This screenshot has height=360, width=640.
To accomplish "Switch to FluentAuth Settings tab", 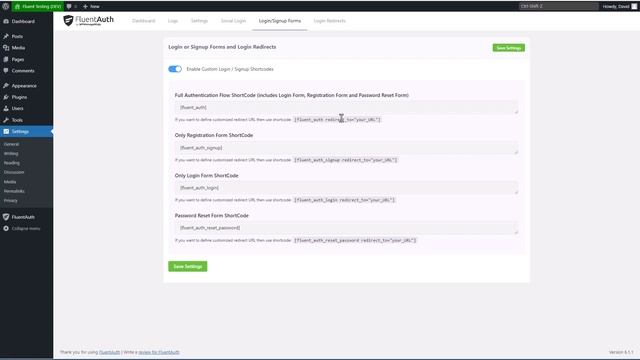I will [x=199, y=21].
